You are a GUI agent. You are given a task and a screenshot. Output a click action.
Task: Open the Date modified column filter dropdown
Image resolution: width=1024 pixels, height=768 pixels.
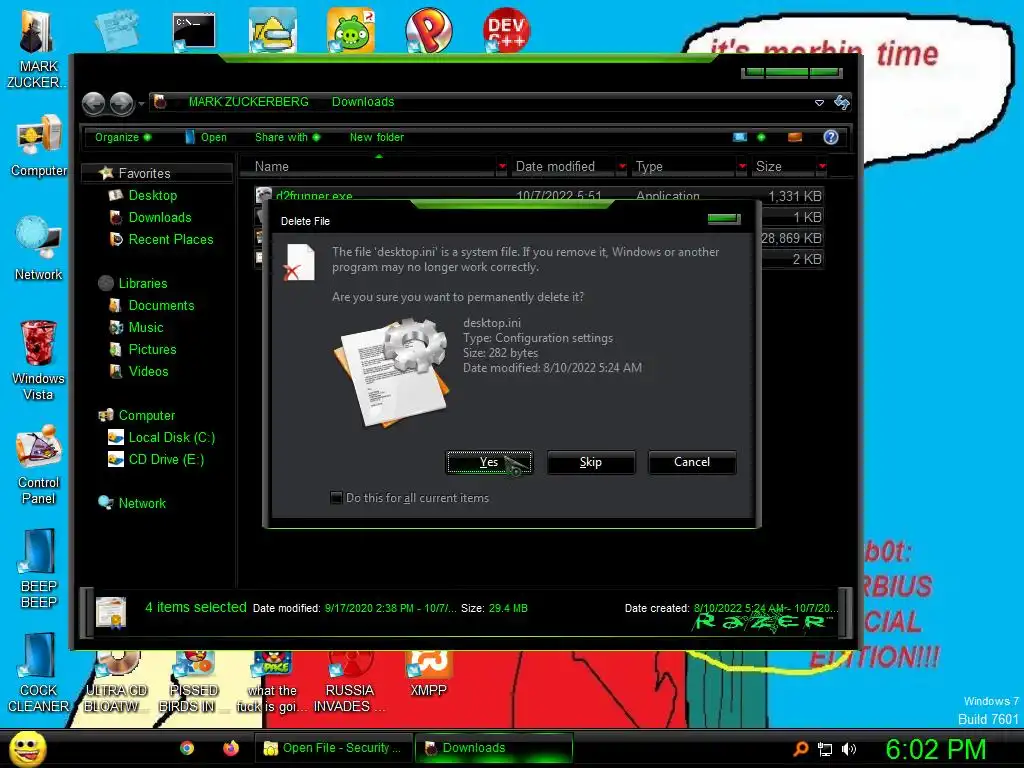[x=622, y=167]
